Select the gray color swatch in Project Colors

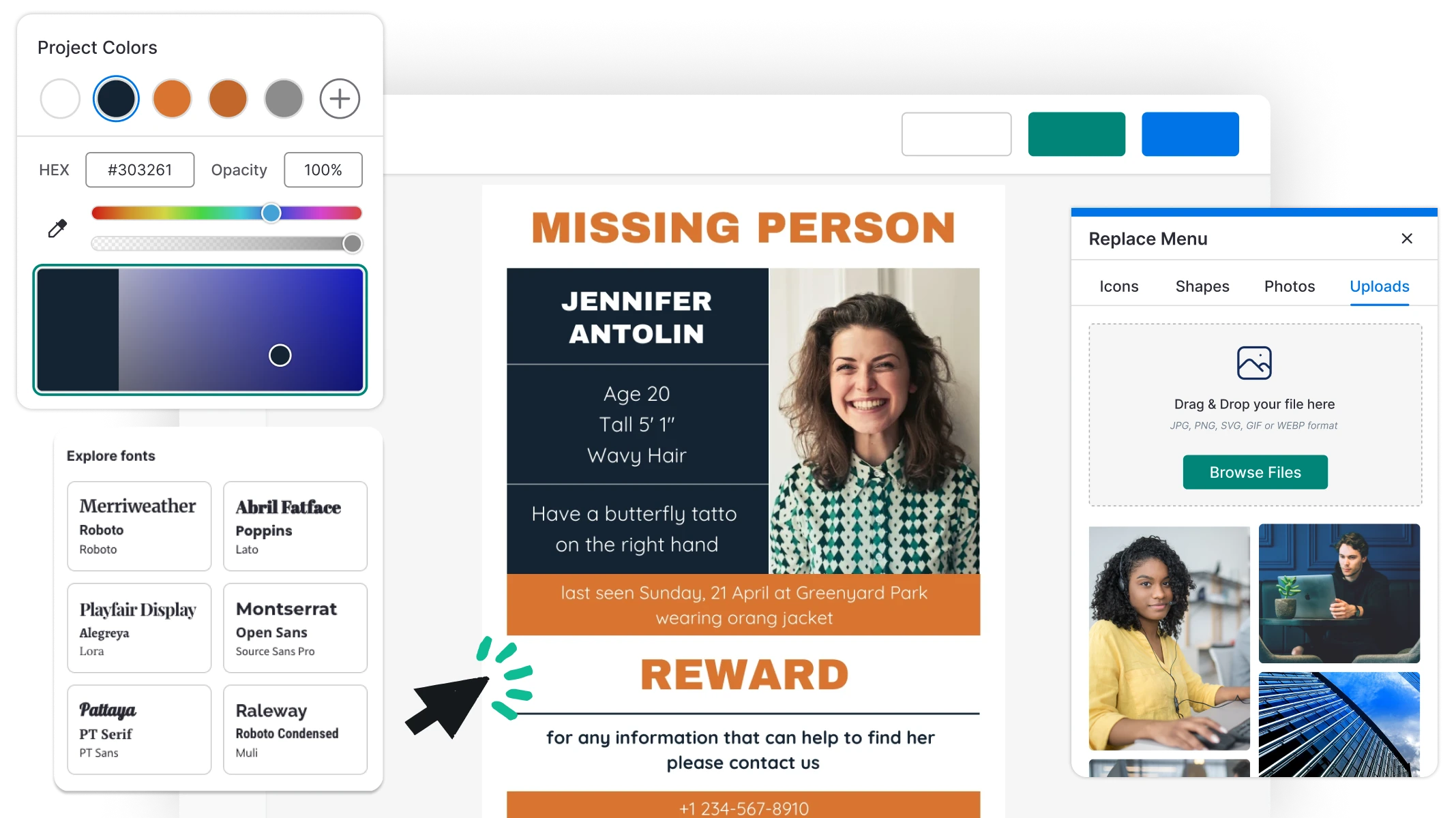283,97
